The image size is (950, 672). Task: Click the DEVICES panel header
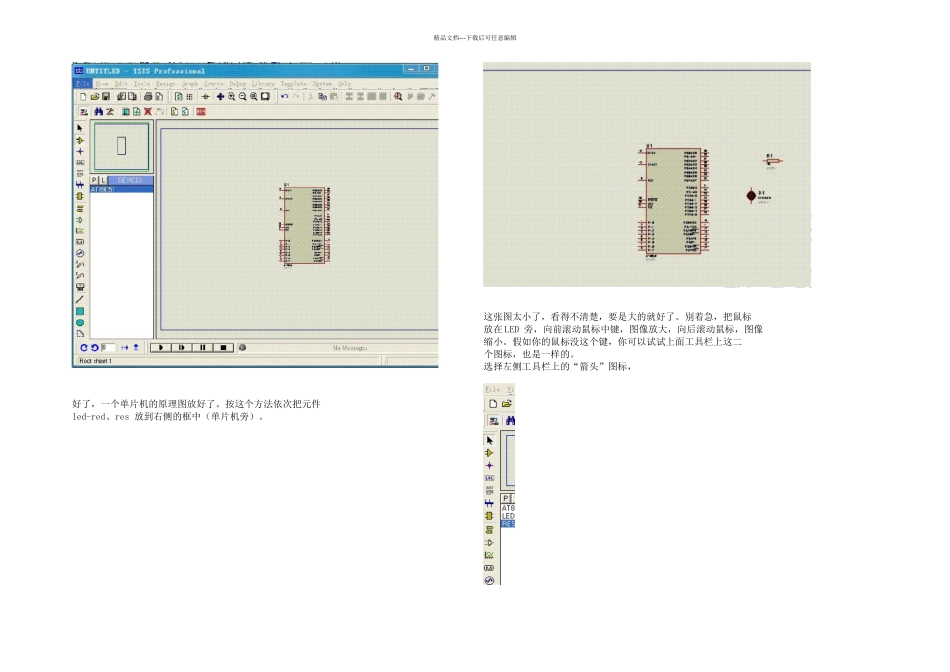(x=130, y=181)
